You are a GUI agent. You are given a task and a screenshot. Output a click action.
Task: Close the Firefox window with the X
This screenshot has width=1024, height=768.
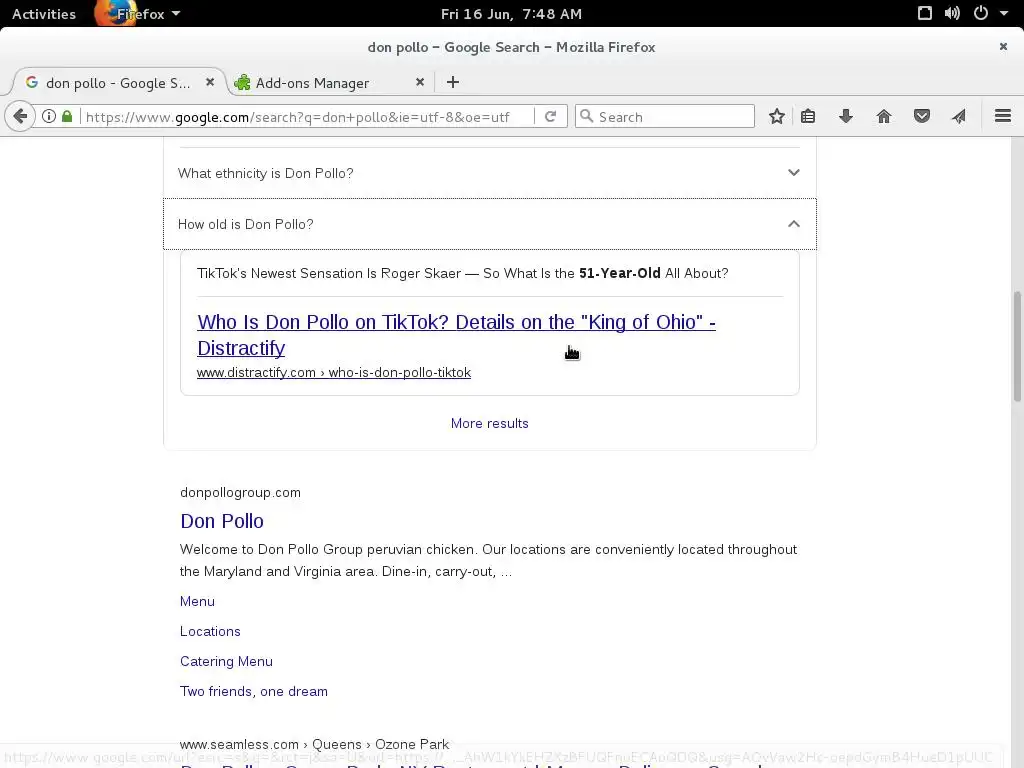[x=1003, y=46]
